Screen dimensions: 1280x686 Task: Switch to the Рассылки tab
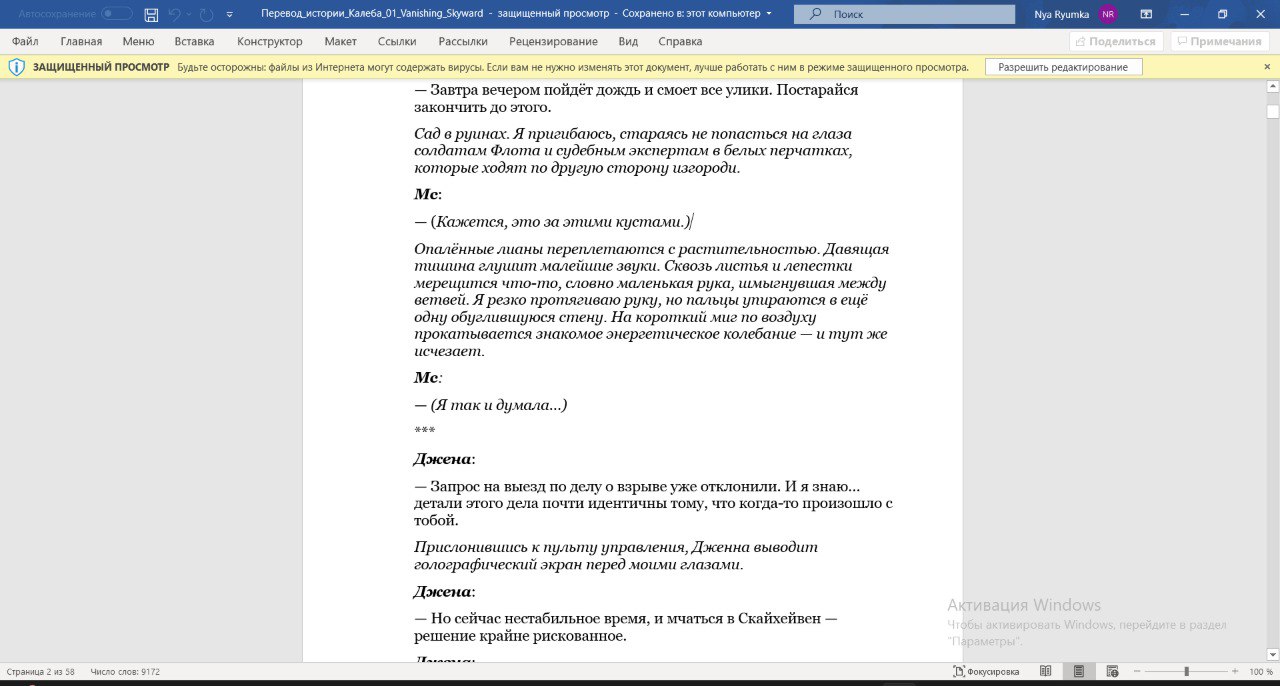pyautogui.click(x=462, y=41)
